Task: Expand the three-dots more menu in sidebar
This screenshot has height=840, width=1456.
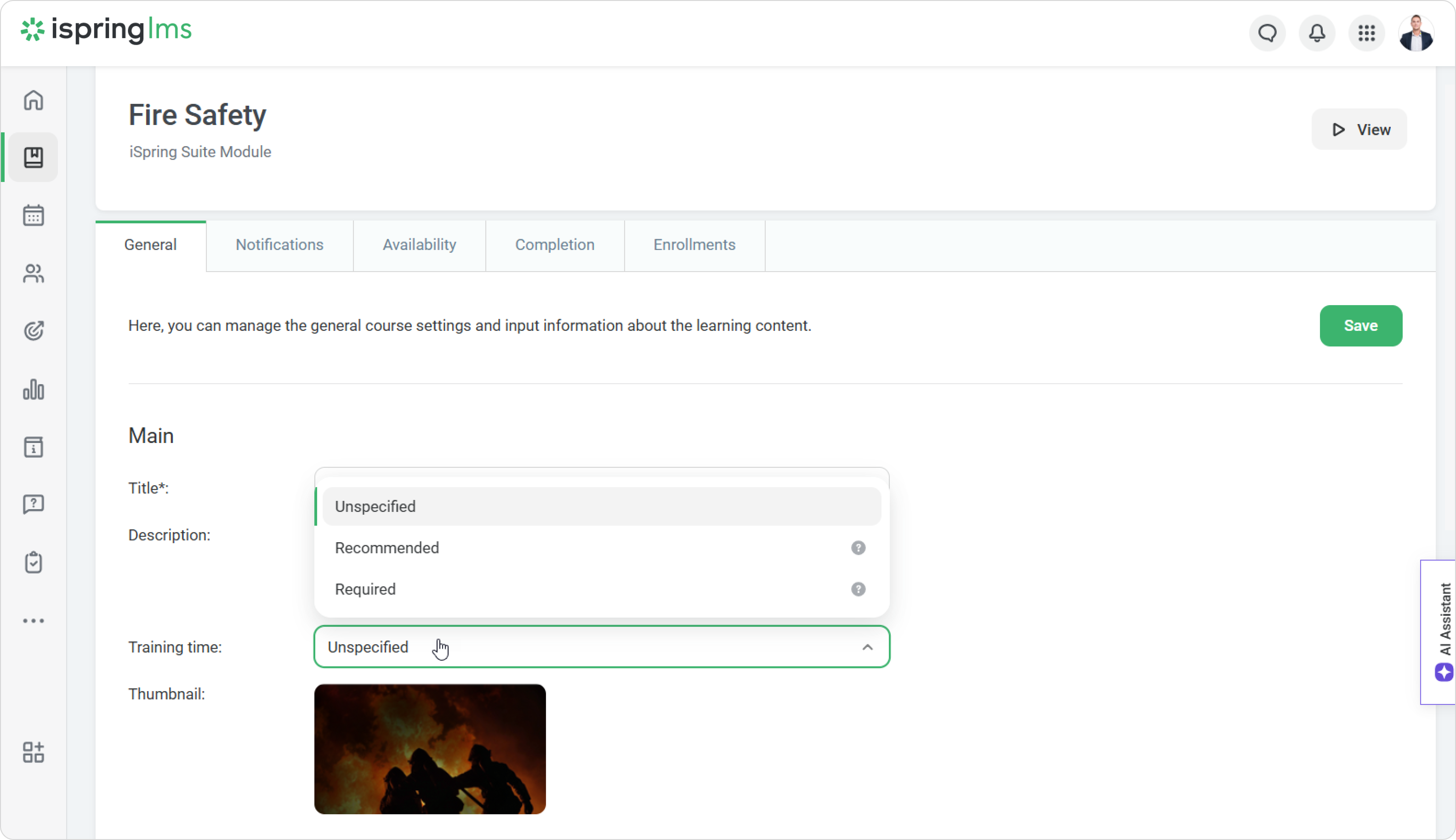Action: (34, 621)
